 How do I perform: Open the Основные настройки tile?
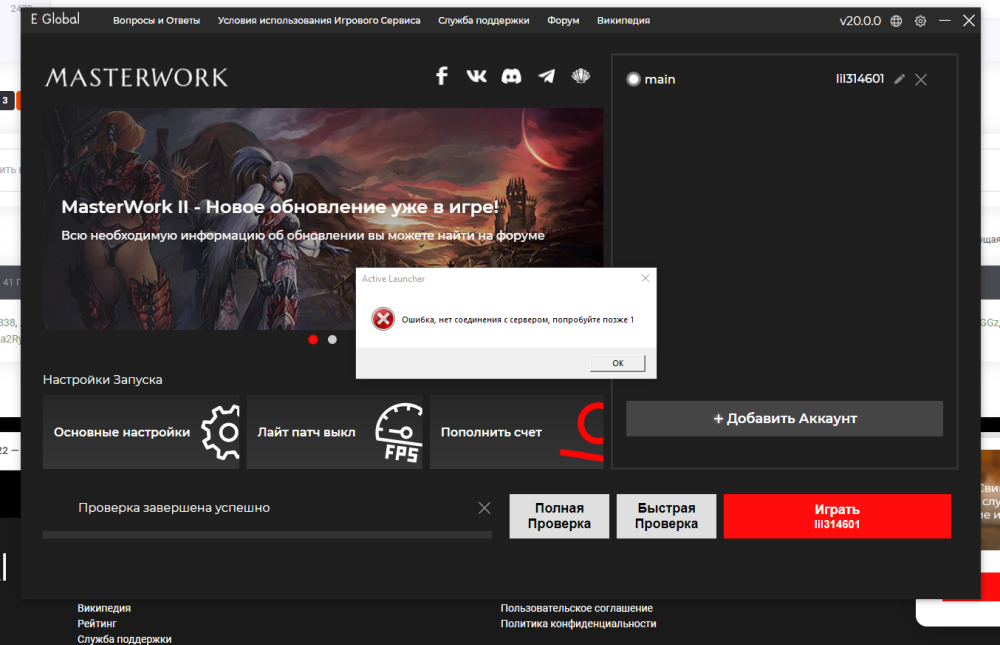pyautogui.click(x=141, y=432)
